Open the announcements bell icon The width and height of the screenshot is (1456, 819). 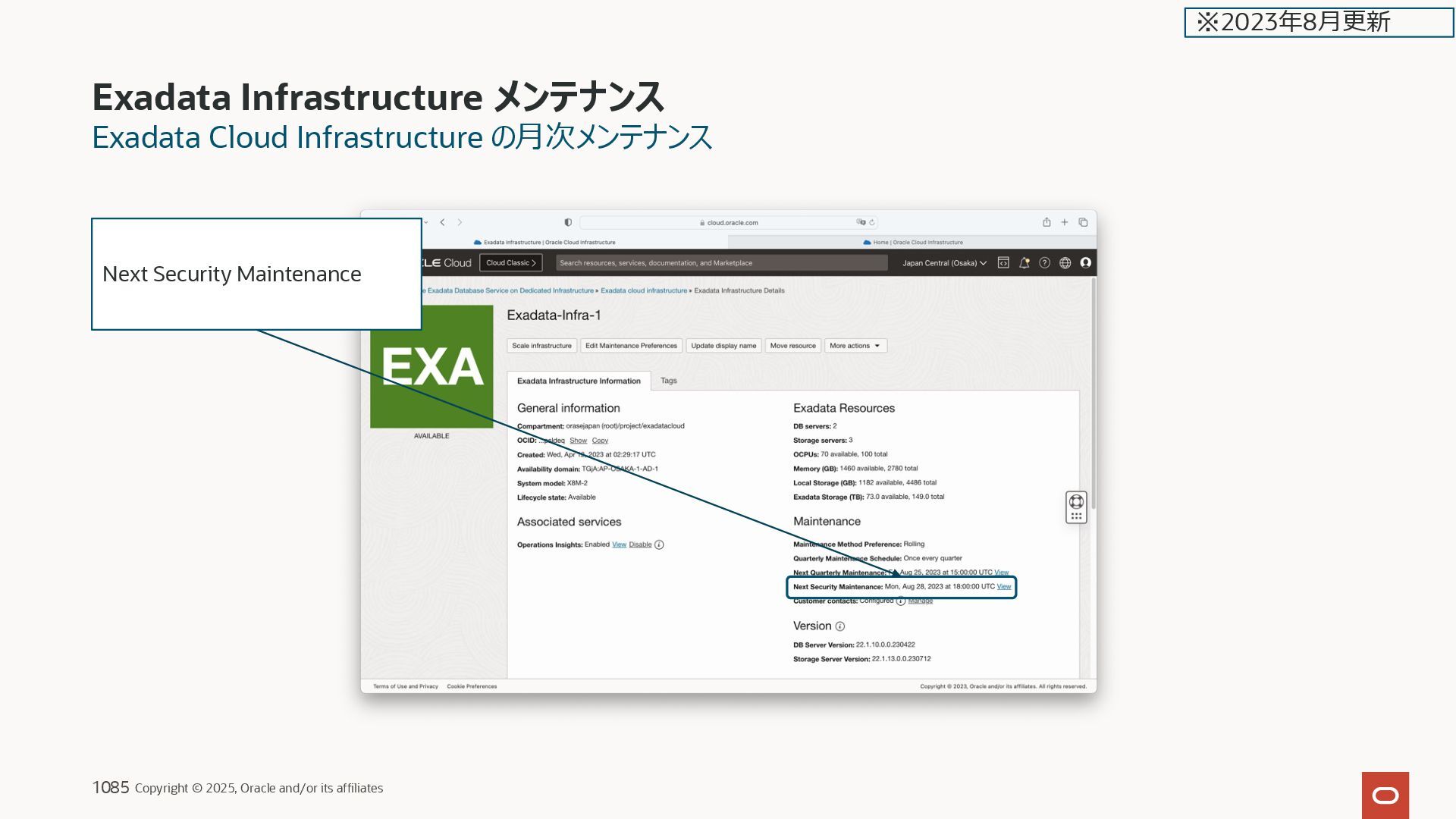coord(1024,263)
